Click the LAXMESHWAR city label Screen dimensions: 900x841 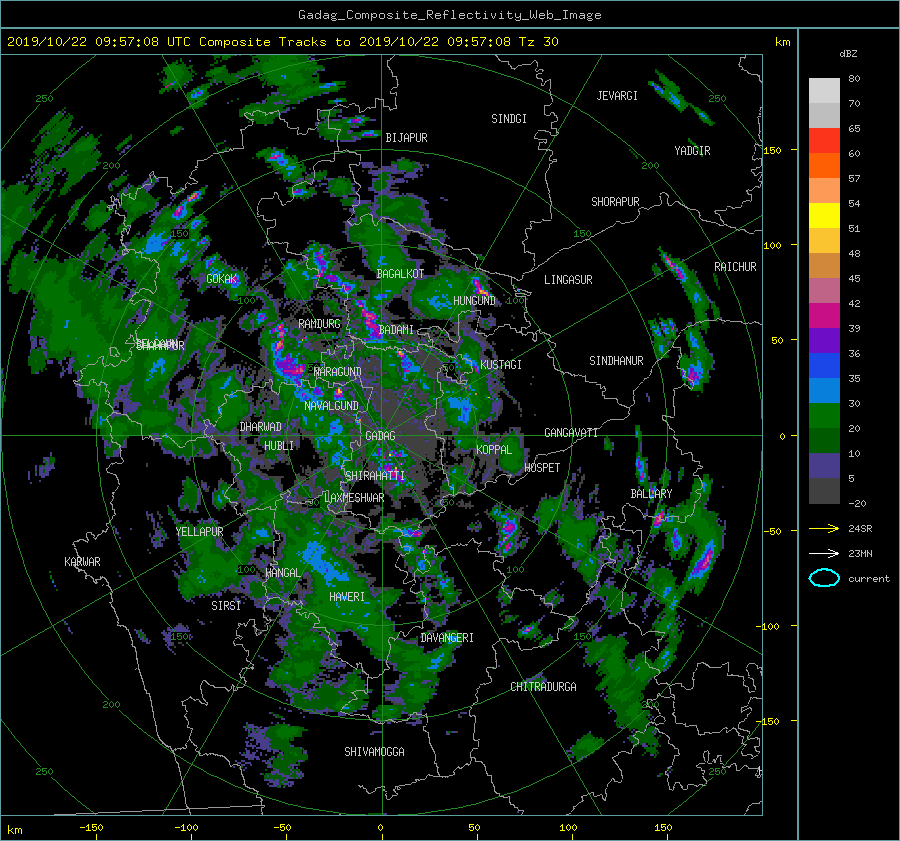click(354, 498)
